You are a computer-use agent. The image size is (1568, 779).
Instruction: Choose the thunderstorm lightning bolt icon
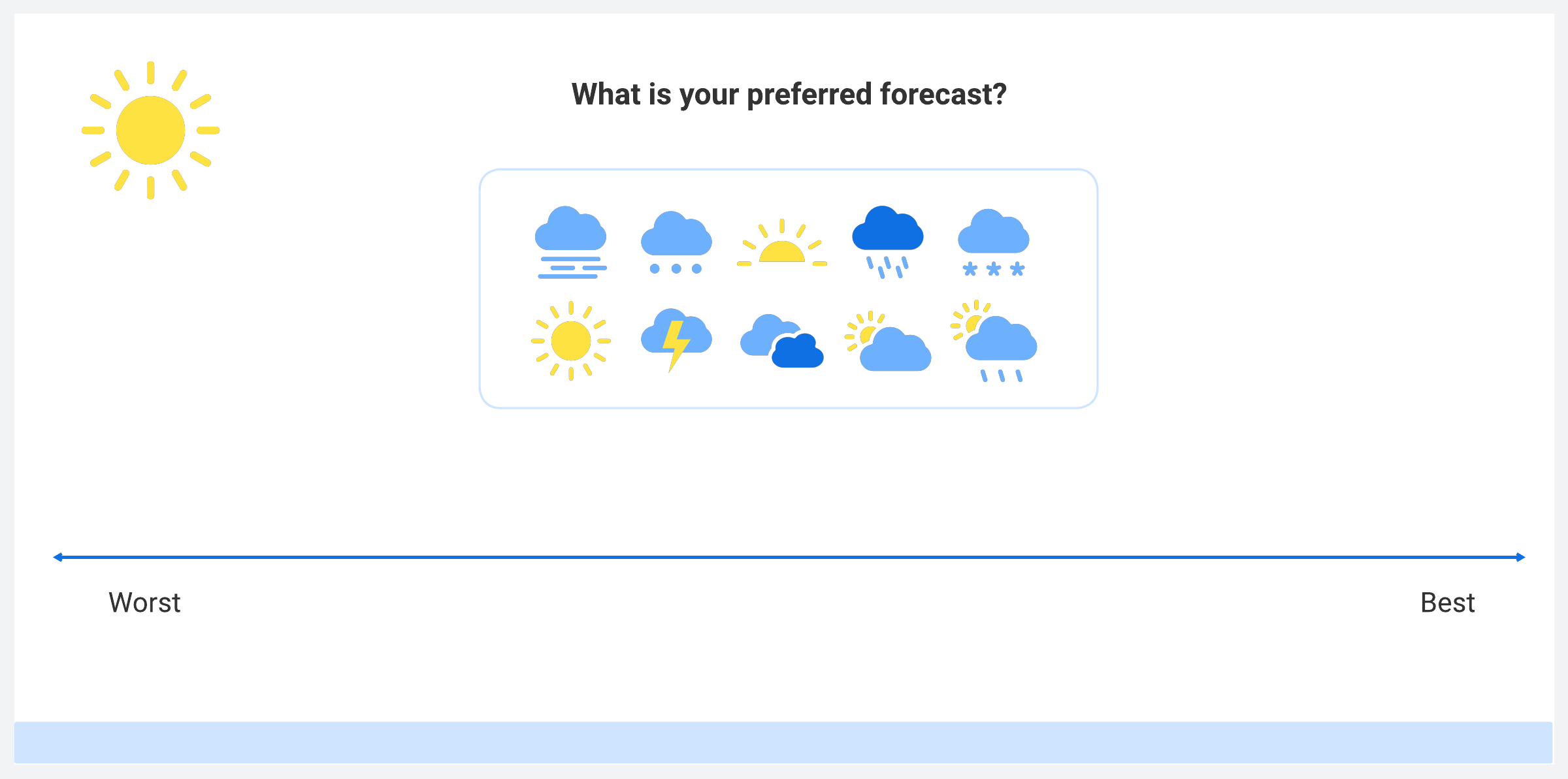[676, 340]
